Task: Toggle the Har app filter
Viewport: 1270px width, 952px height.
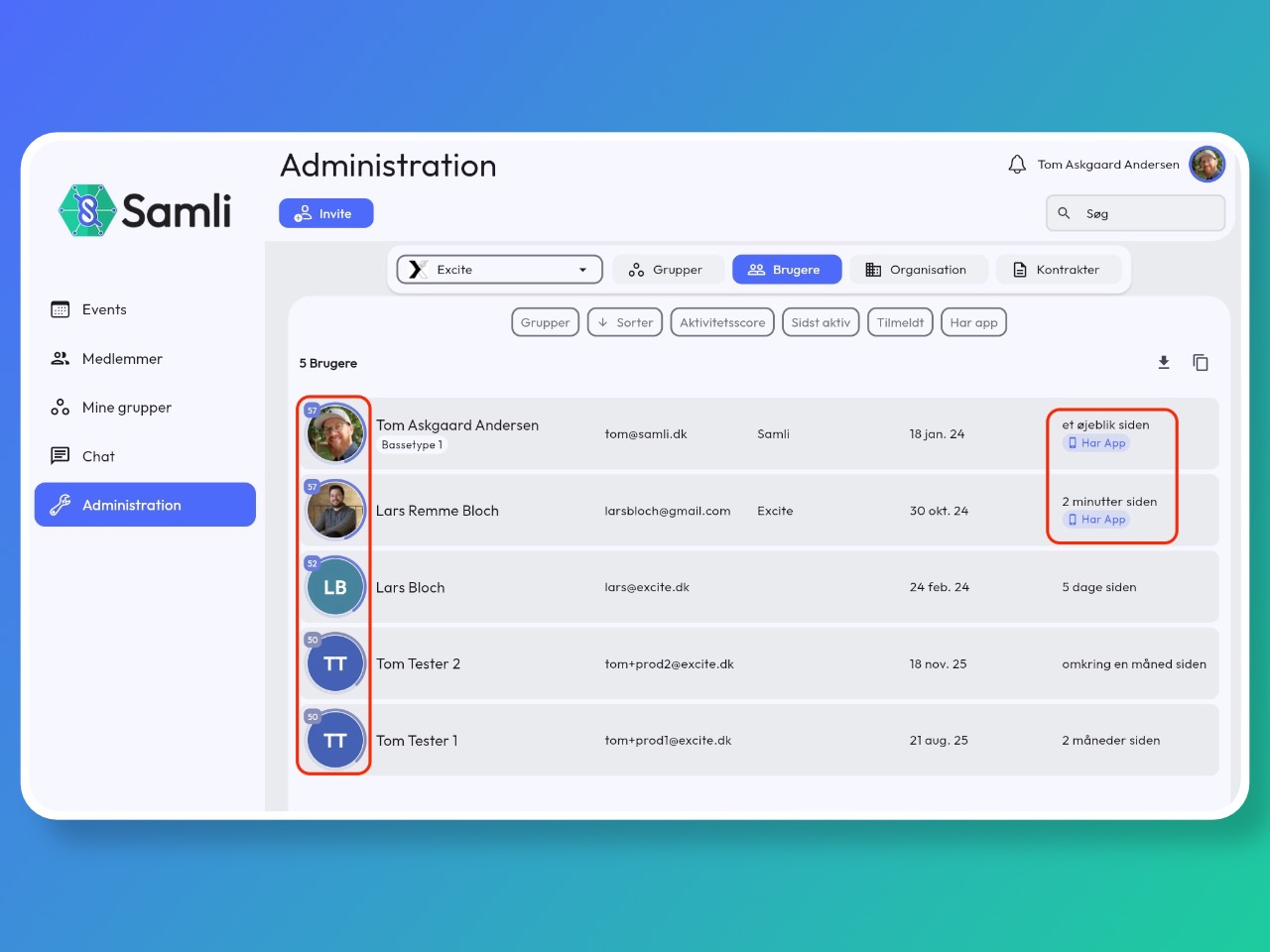Action: pyautogui.click(x=973, y=322)
